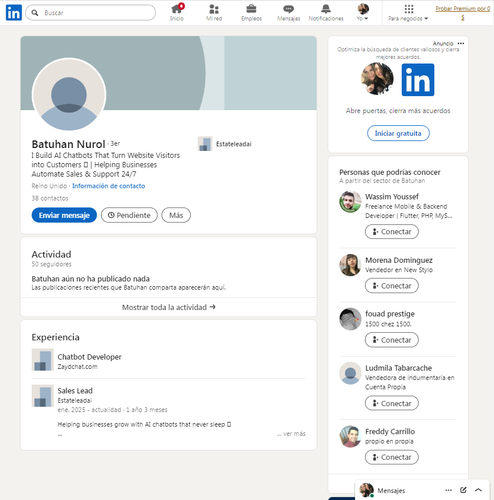Click Mostrar toda la actividad
Viewport: 494px width, 500px height.
tap(169, 307)
